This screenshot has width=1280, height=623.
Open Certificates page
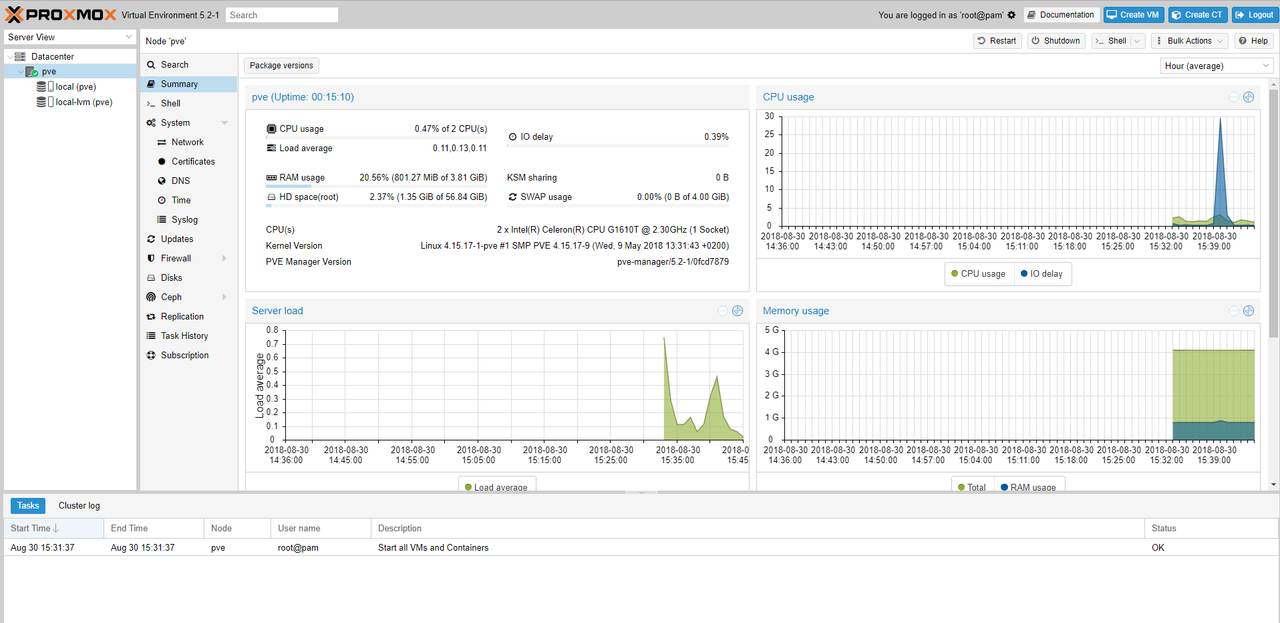[x=189, y=161]
